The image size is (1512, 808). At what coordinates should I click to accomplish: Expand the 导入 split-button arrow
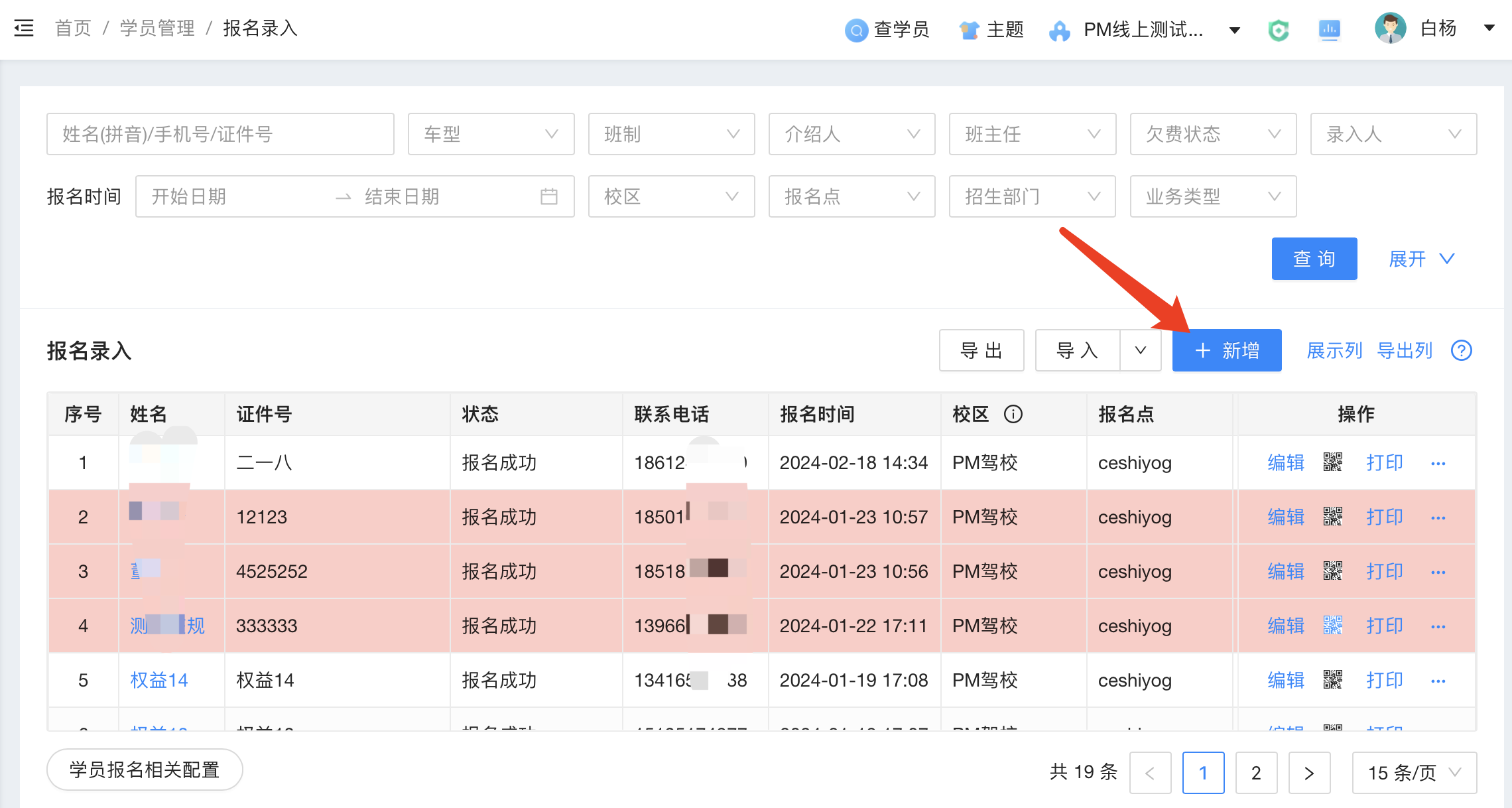[1140, 350]
